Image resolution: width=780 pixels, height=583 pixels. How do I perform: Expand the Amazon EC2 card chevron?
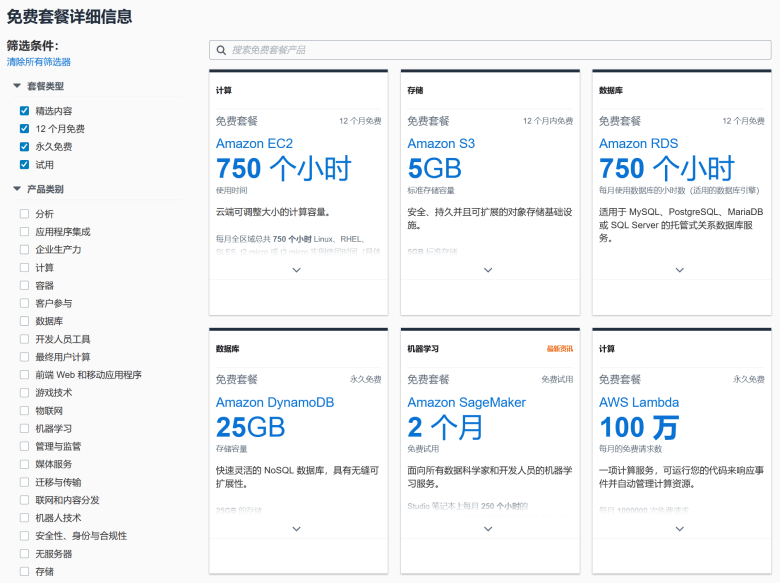click(296, 270)
